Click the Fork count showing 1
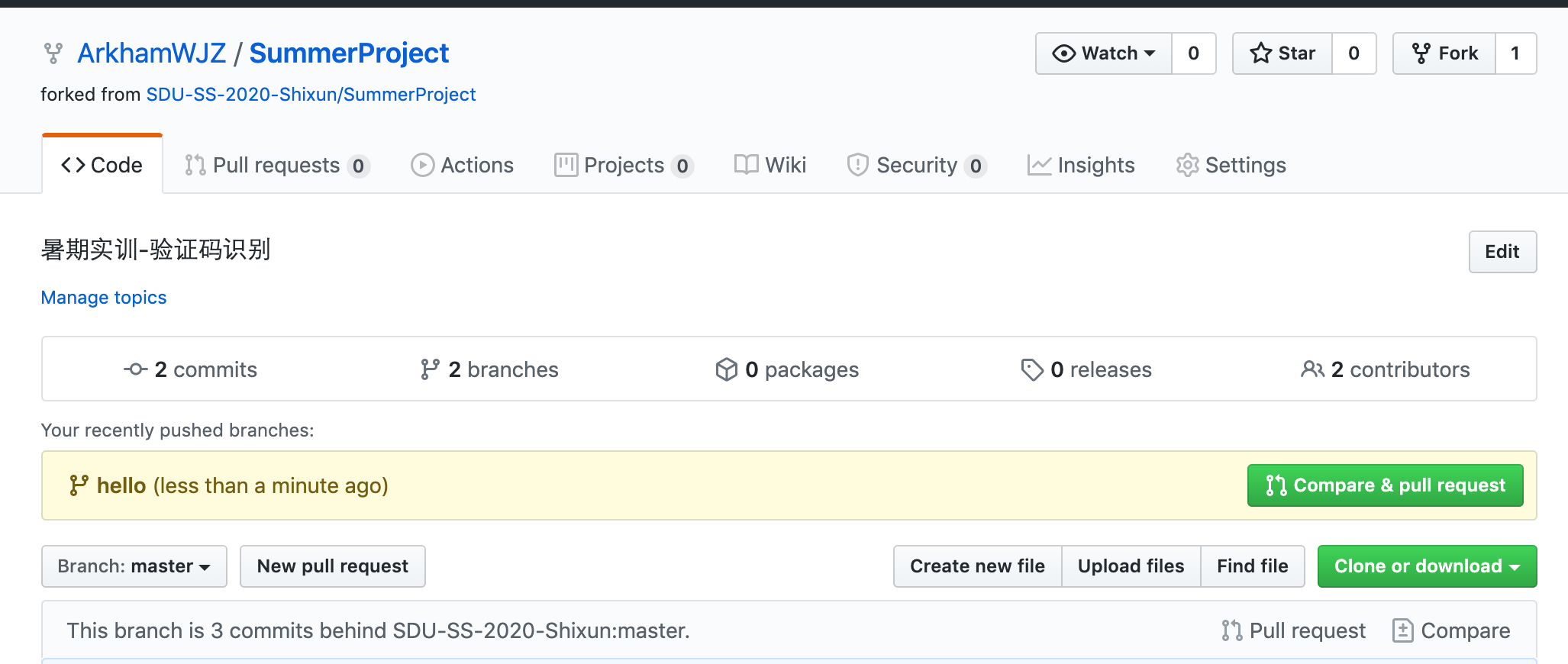1568x664 pixels. point(1516,53)
